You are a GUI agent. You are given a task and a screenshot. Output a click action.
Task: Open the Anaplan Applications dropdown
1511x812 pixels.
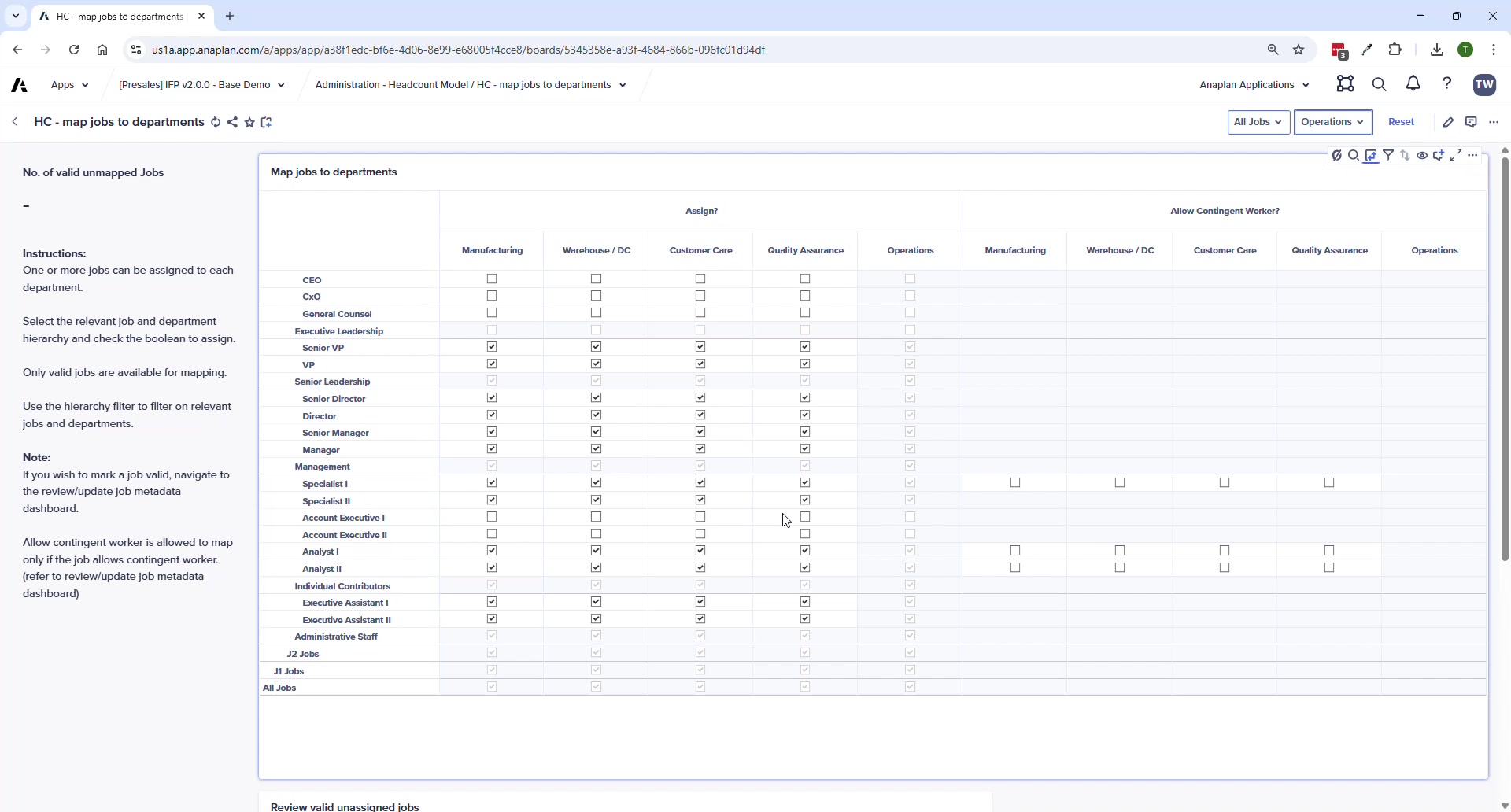coord(1253,84)
